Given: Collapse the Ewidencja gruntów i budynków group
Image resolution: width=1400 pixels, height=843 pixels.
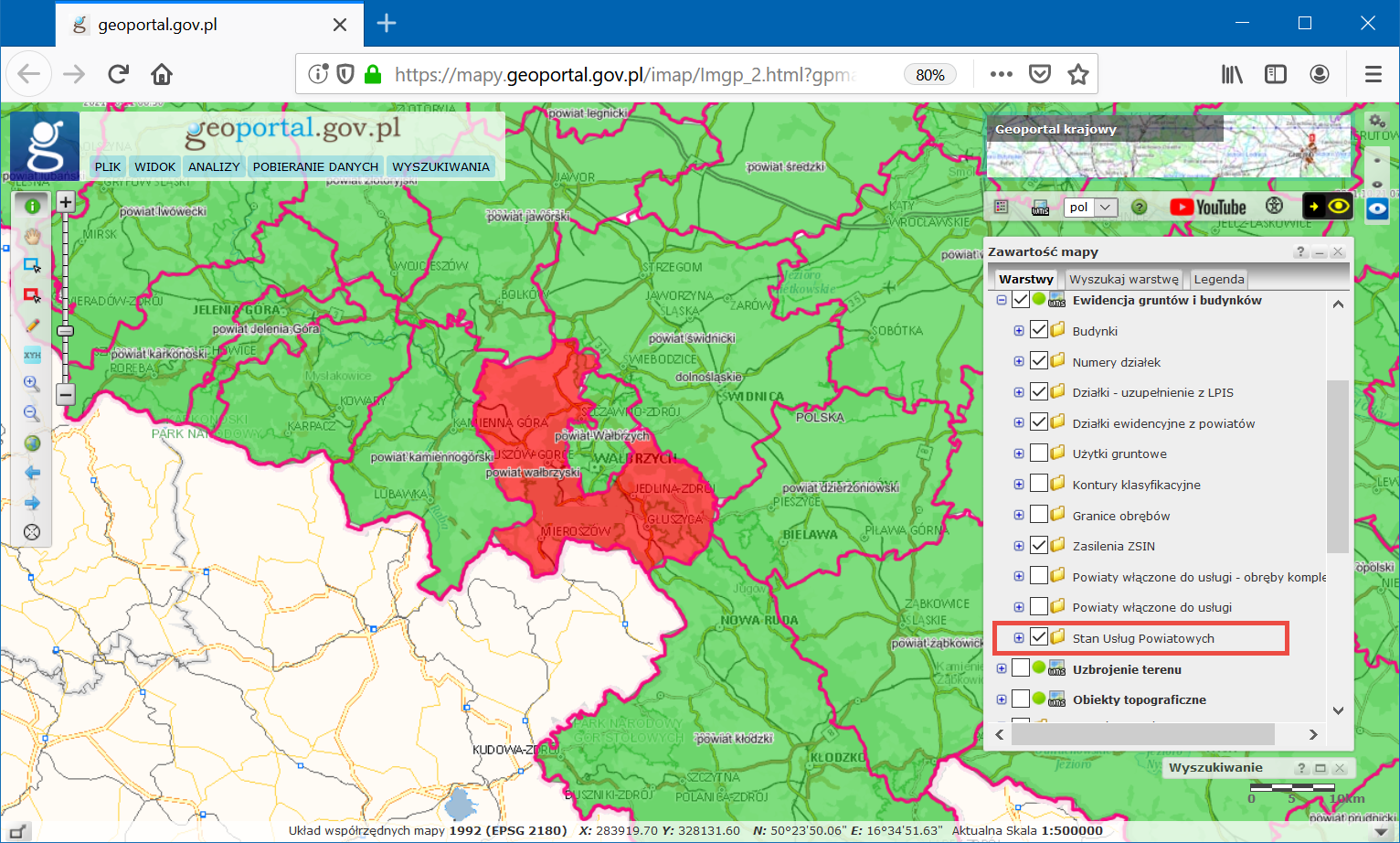Looking at the screenshot, I should click(1002, 300).
